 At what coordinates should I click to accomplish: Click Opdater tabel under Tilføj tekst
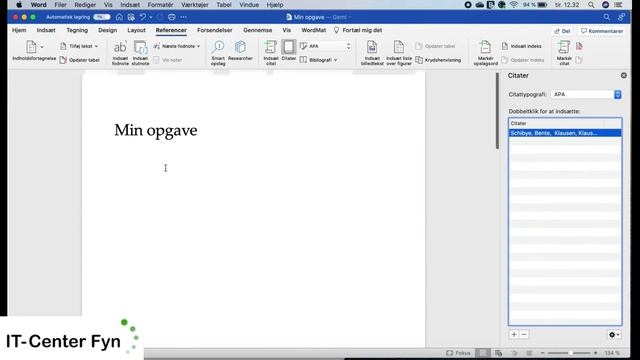tap(79, 60)
